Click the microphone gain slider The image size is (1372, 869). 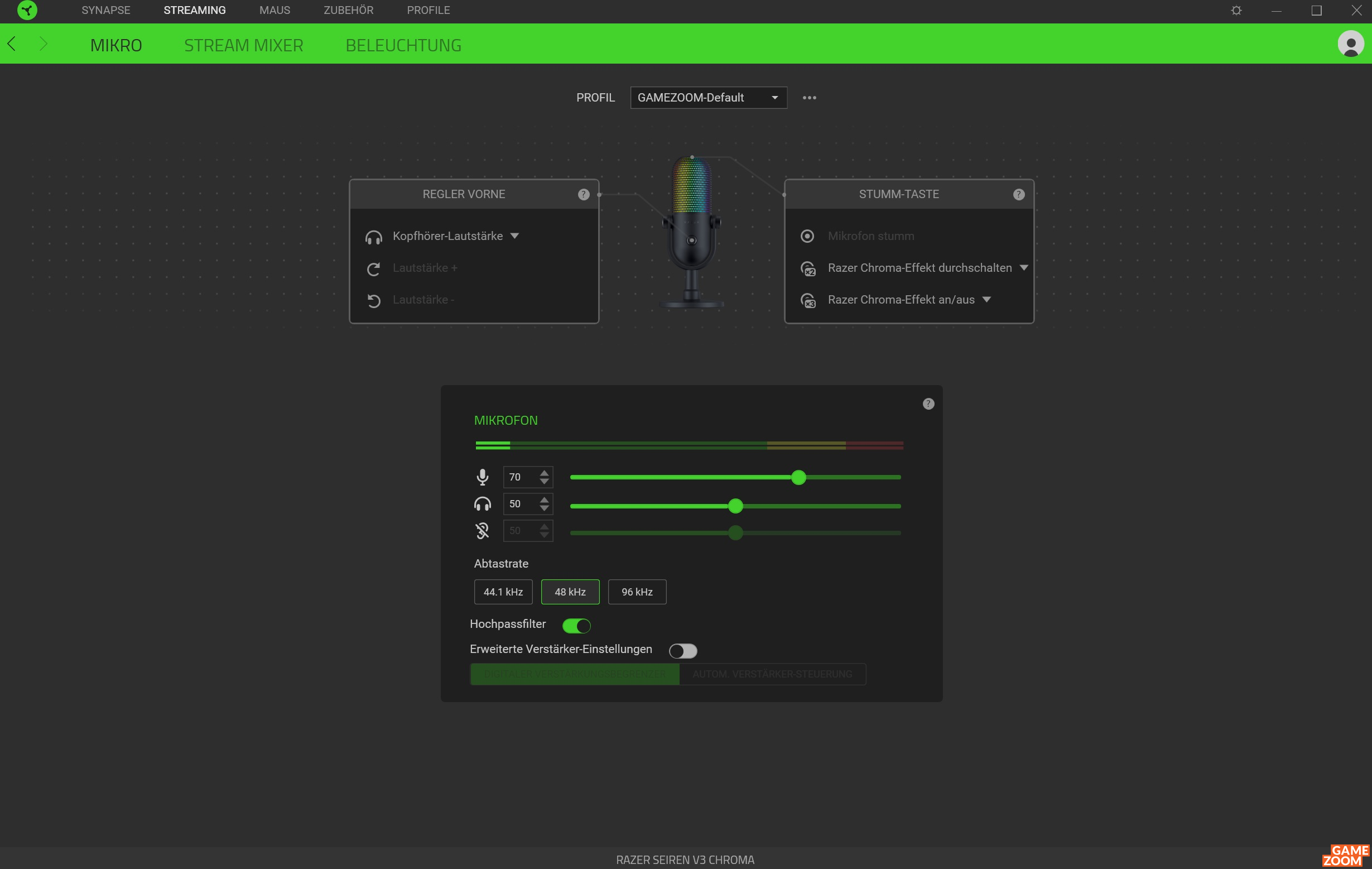tap(735, 477)
